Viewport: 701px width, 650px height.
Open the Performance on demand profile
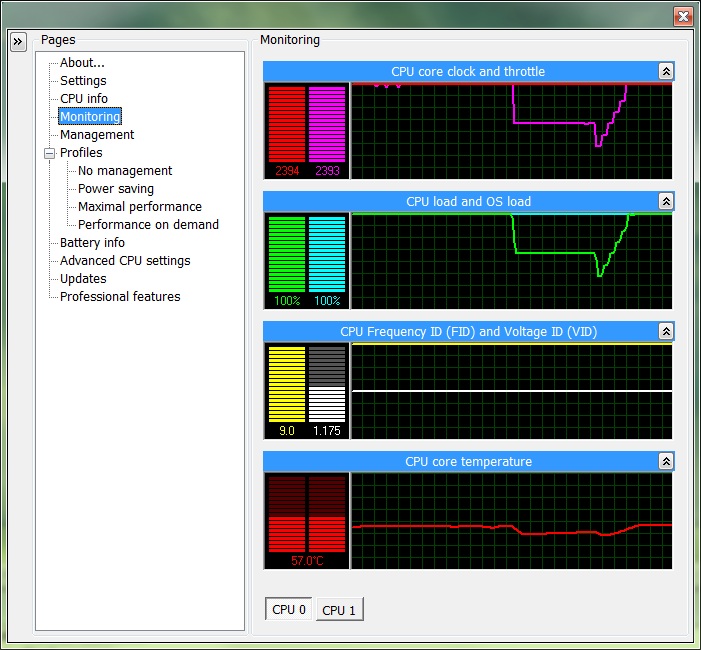pyautogui.click(x=148, y=224)
